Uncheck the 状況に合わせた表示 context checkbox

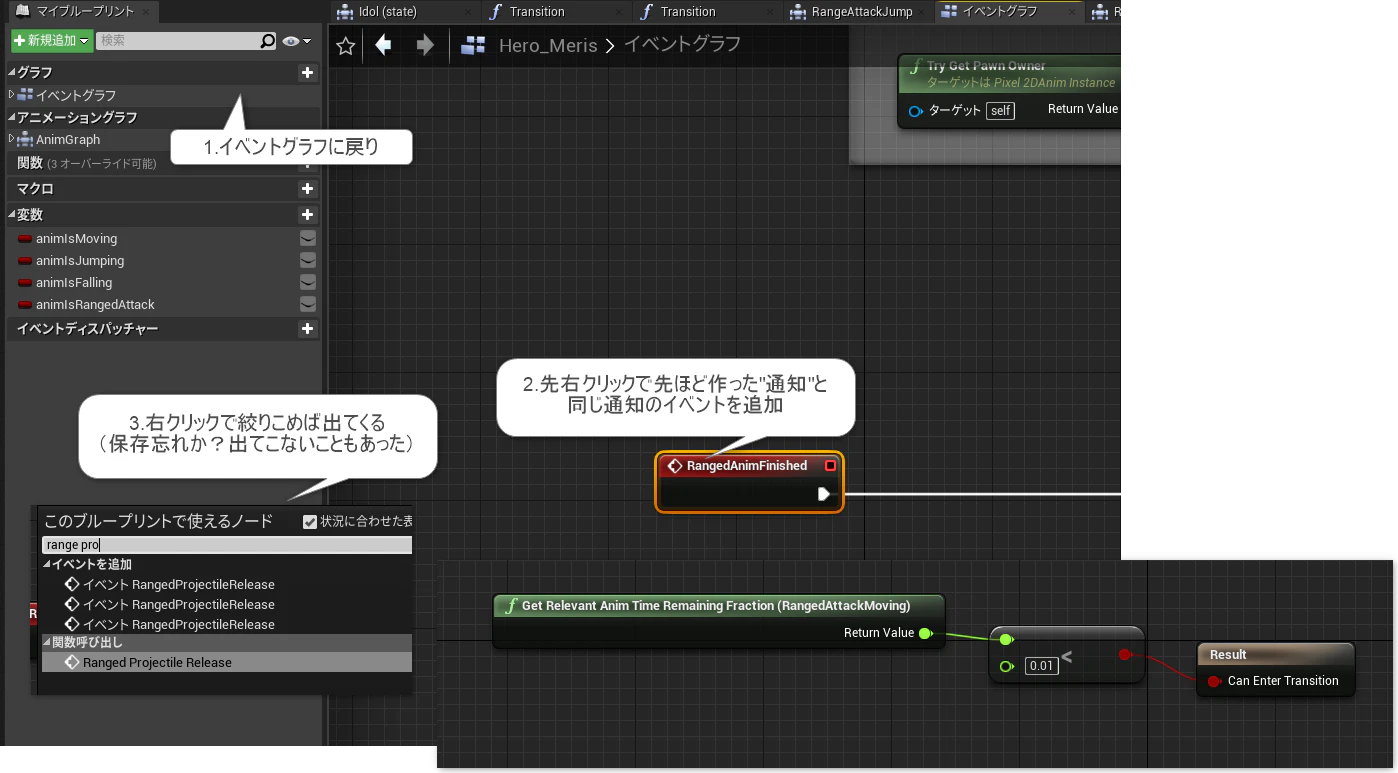tap(310, 521)
